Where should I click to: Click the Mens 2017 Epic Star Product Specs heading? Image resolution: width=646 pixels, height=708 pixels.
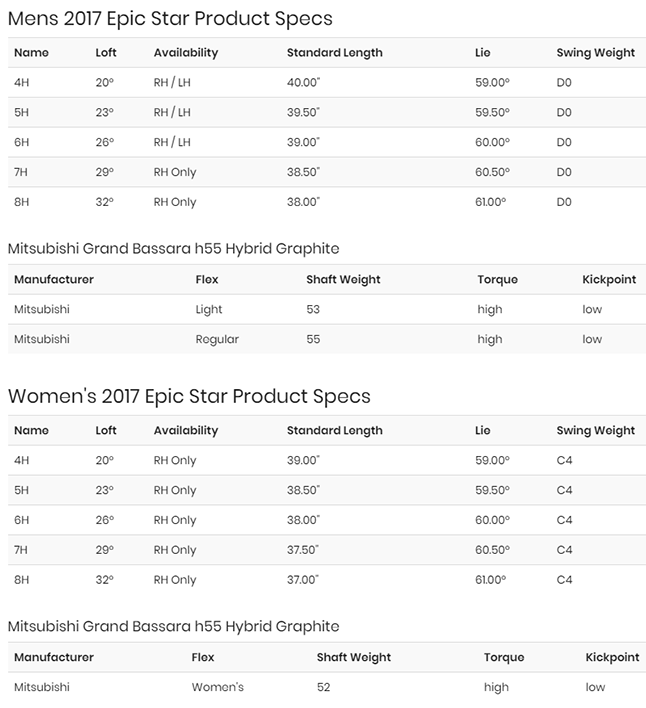point(170,19)
